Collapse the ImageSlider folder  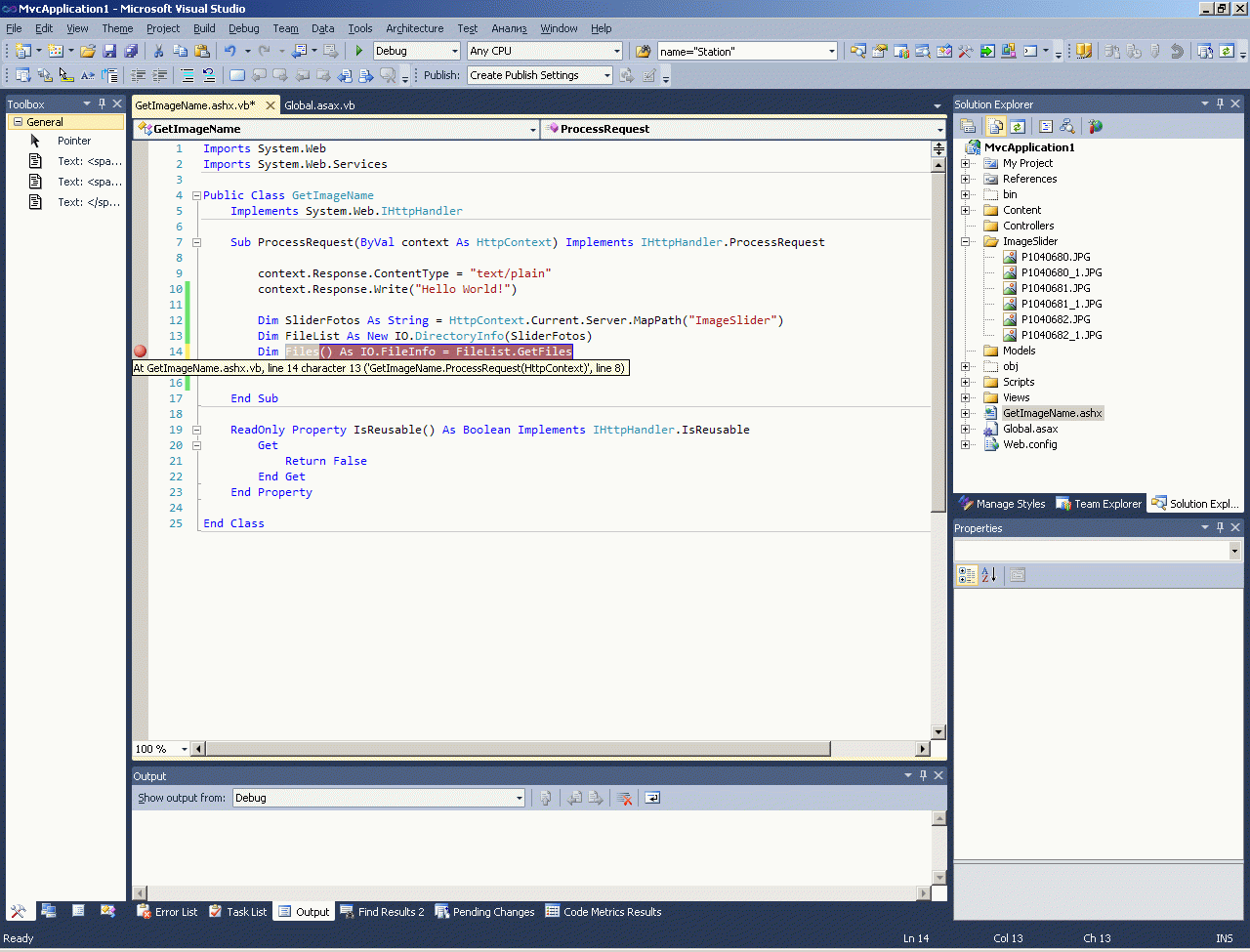pyautogui.click(x=966, y=241)
